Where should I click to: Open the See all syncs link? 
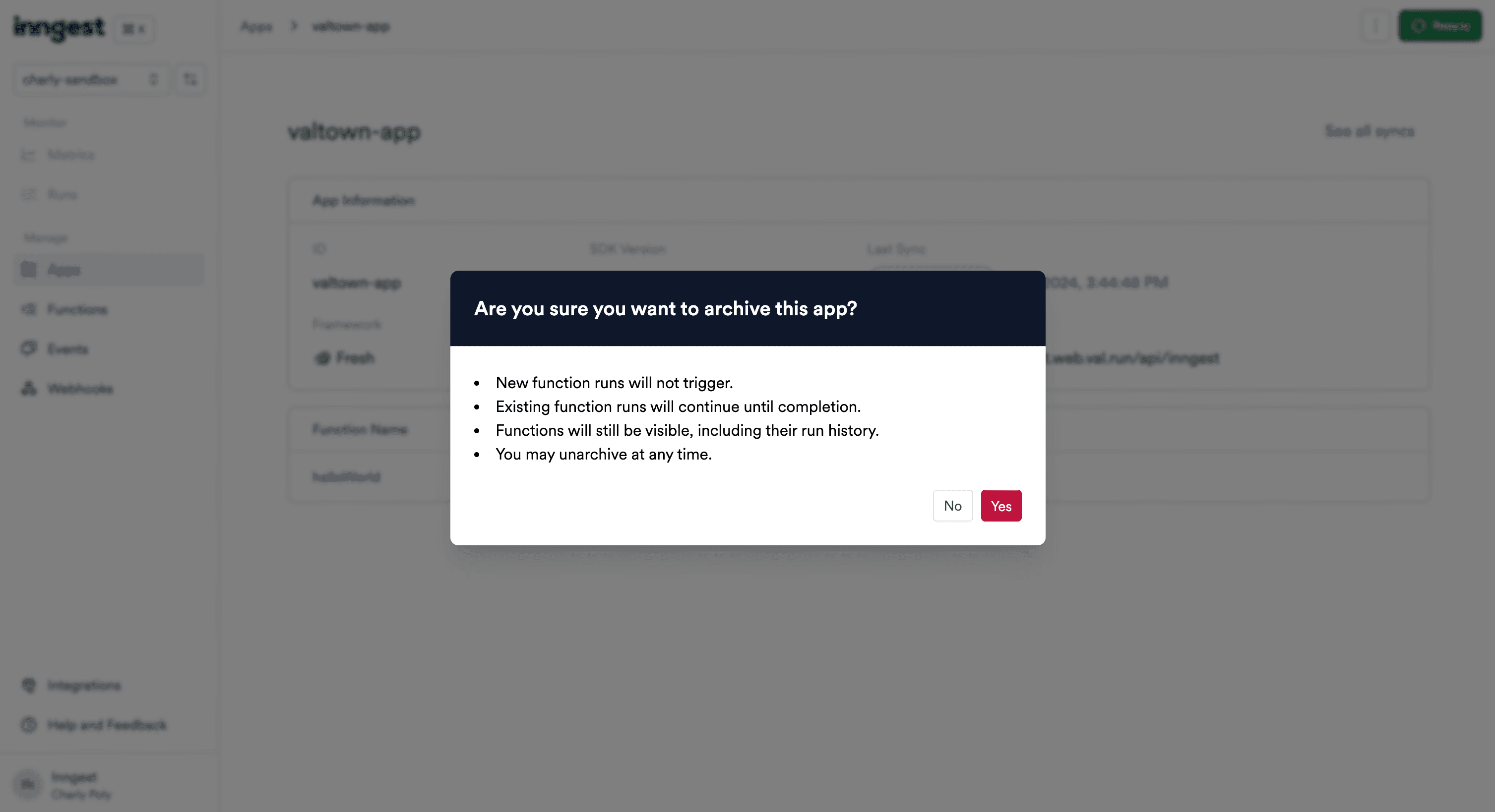pyautogui.click(x=1370, y=131)
